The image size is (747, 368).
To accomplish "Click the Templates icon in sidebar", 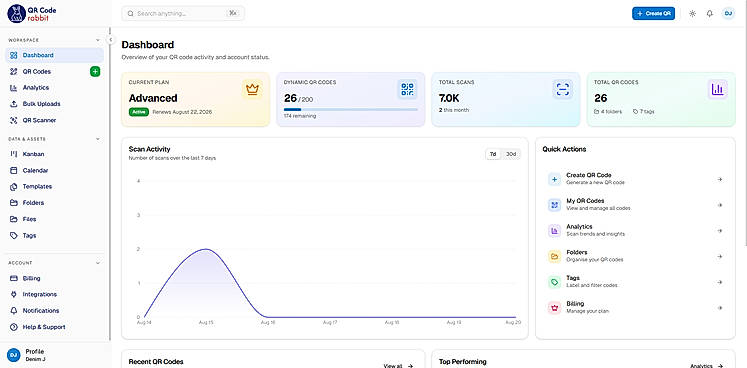I will coord(13,186).
